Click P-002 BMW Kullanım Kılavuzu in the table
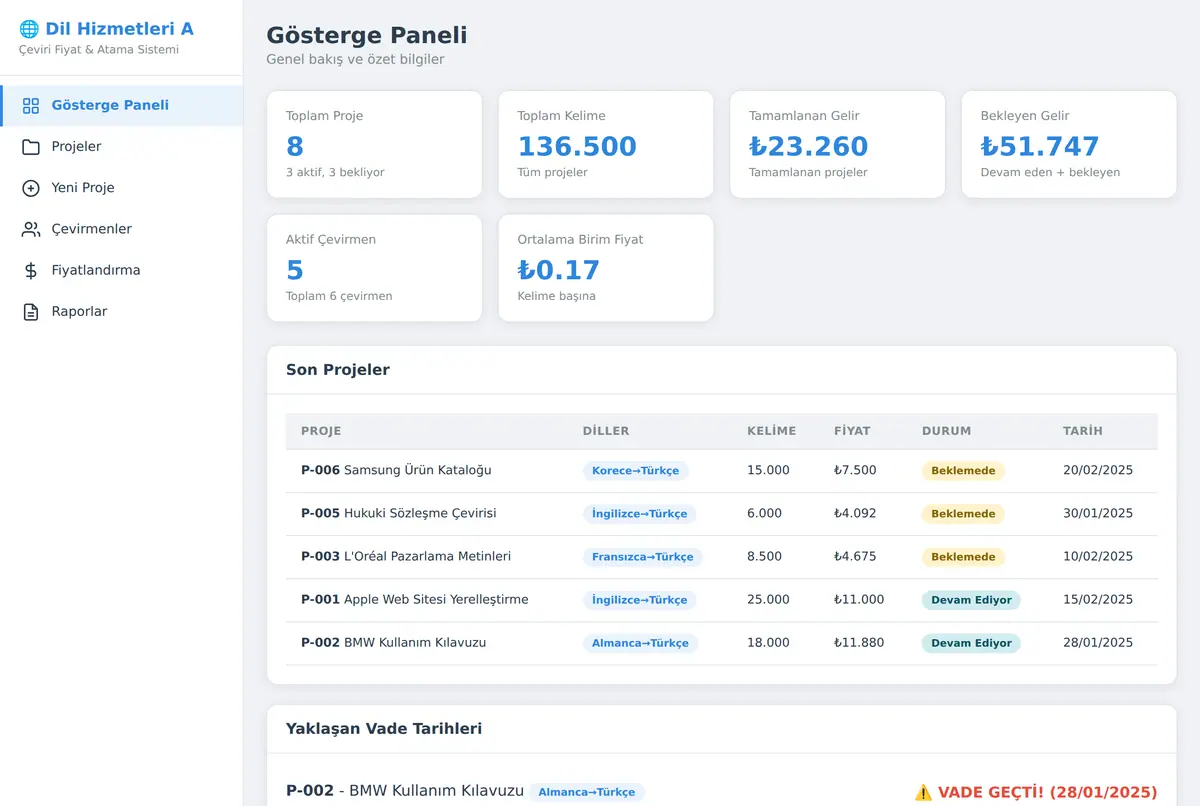The image size is (1200, 806). point(394,642)
